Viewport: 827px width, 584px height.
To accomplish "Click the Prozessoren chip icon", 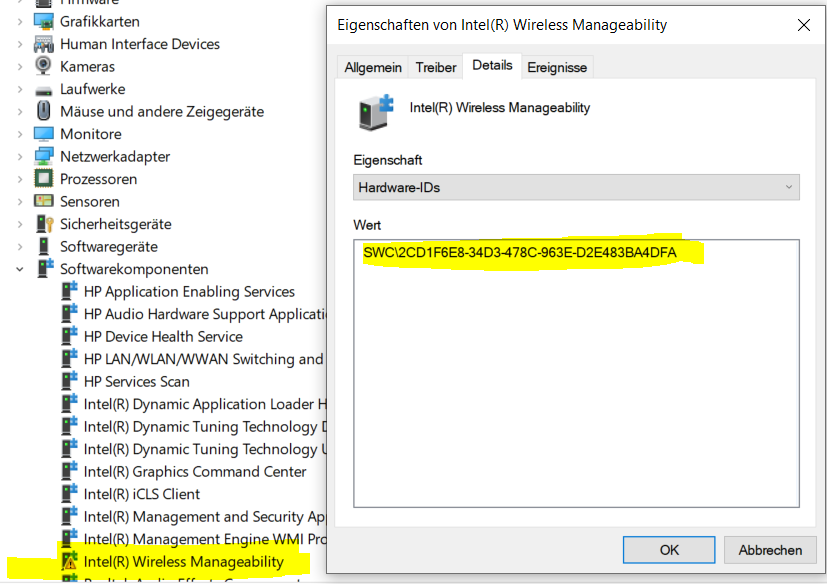I will pos(44,179).
